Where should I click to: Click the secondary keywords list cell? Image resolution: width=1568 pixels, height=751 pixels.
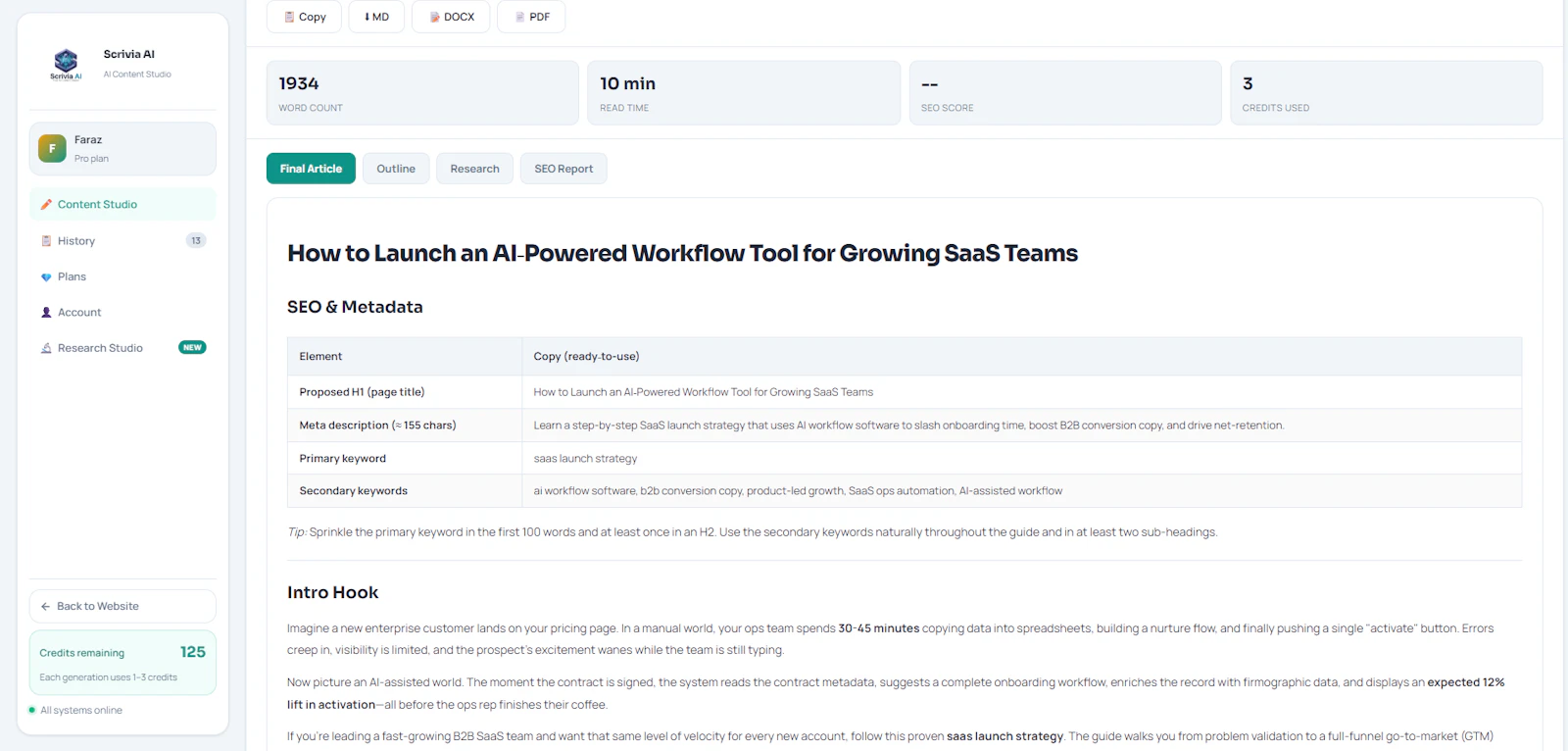click(1022, 491)
